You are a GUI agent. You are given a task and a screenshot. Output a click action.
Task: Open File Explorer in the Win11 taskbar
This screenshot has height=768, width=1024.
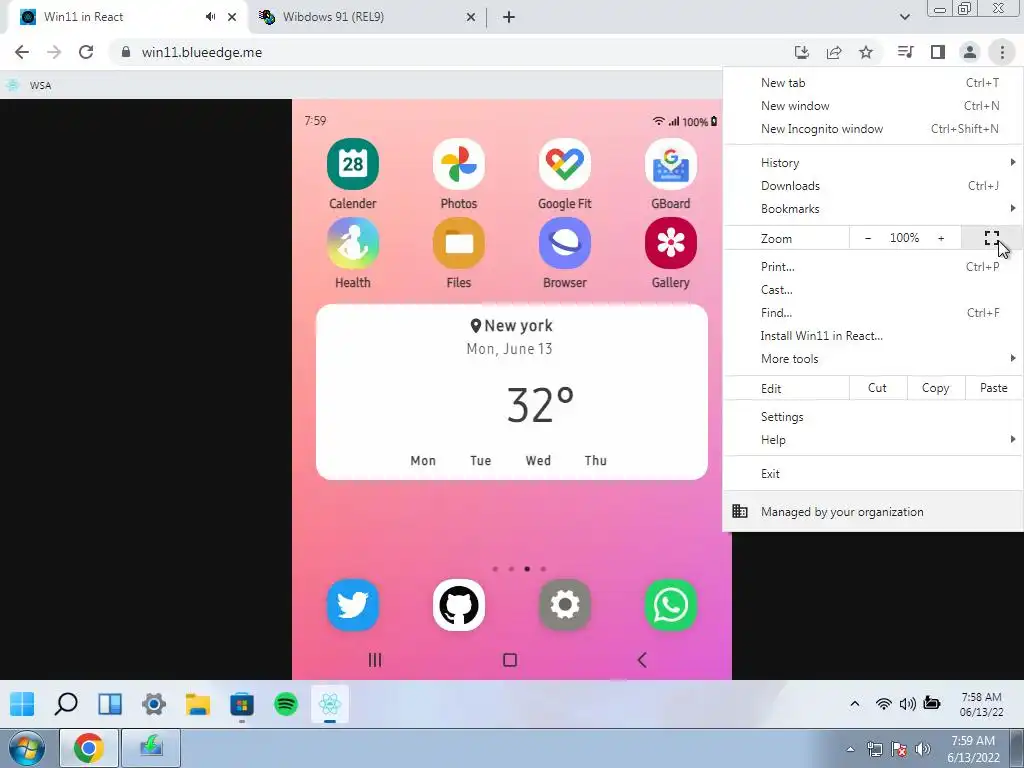pyautogui.click(x=198, y=704)
